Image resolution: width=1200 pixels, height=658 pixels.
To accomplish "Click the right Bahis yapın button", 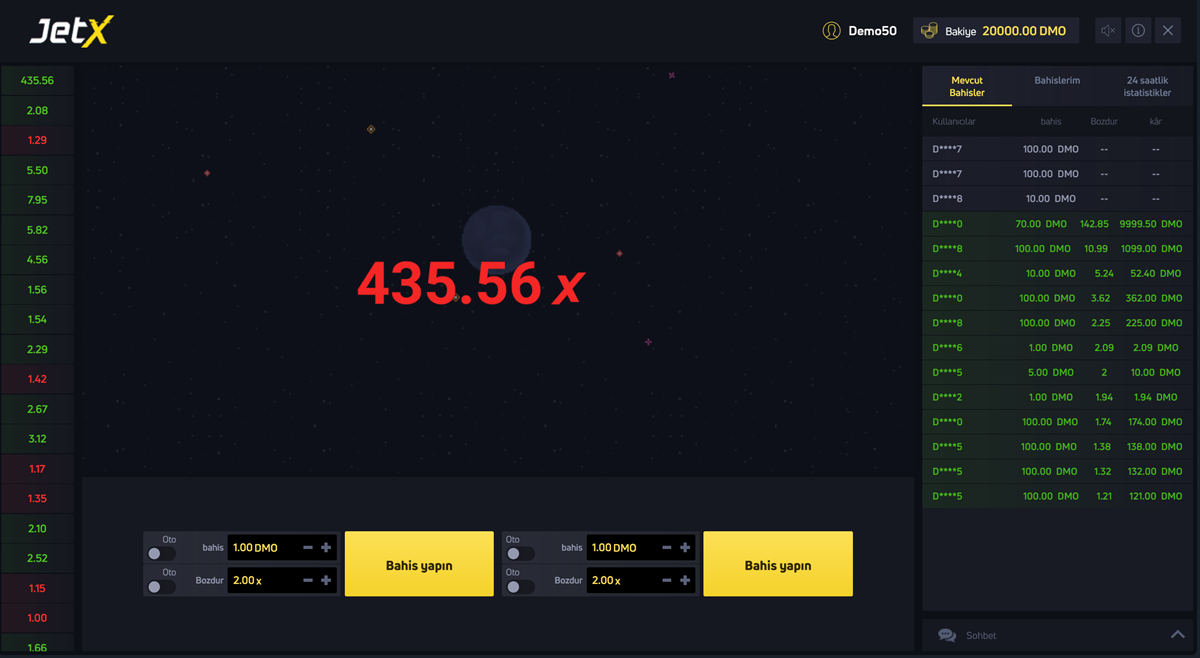I will pyautogui.click(x=777, y=564).
